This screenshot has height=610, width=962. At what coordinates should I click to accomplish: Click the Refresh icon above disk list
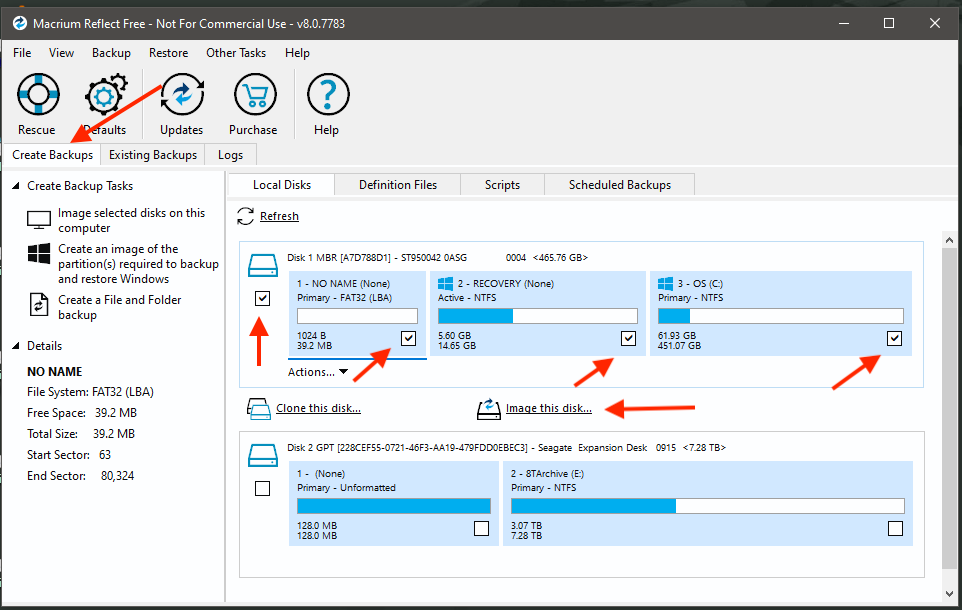click(x=246, y=216)
